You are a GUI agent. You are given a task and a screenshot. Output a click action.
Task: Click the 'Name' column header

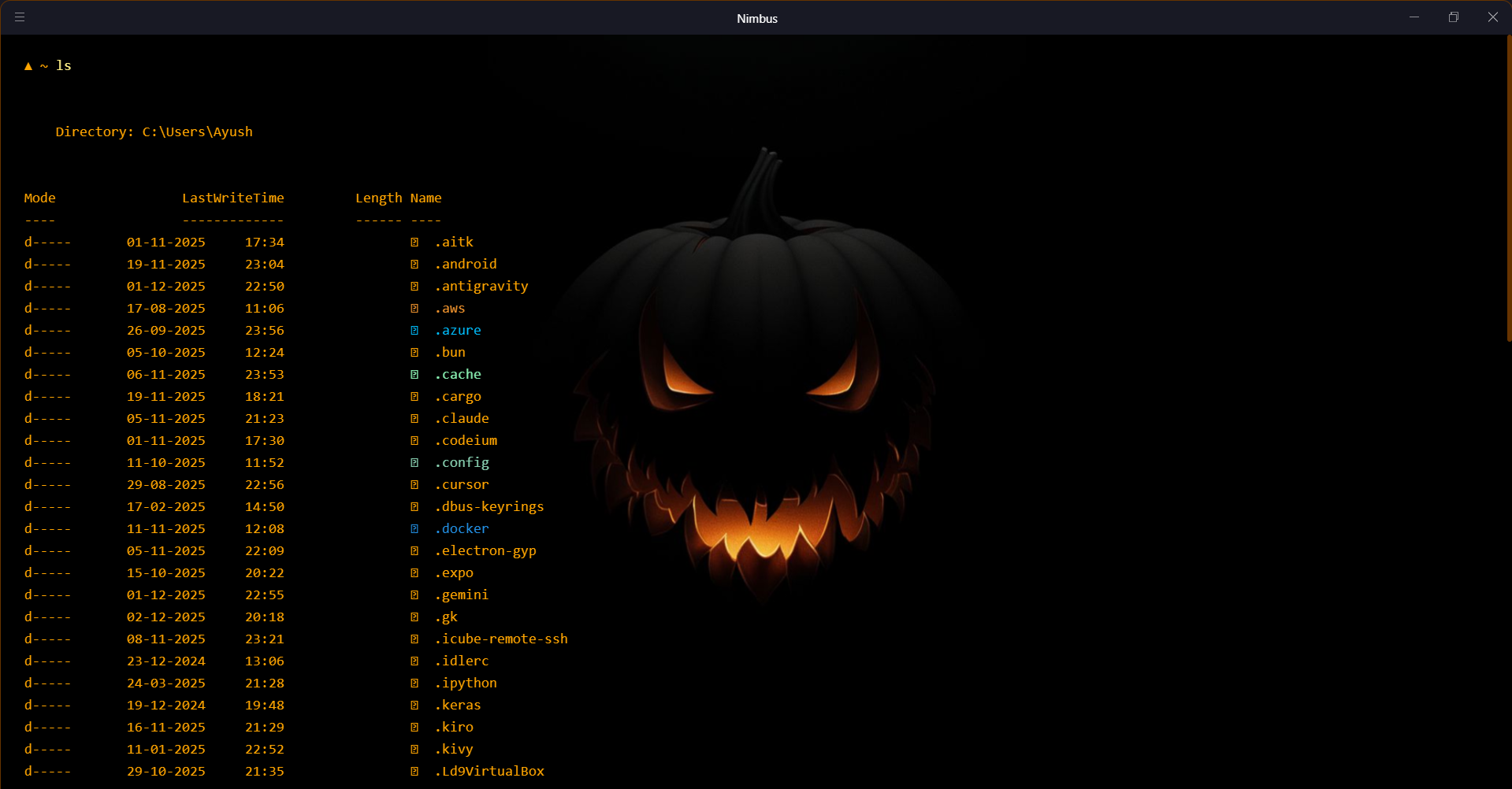pyautogui.click(x=426, y=198)
